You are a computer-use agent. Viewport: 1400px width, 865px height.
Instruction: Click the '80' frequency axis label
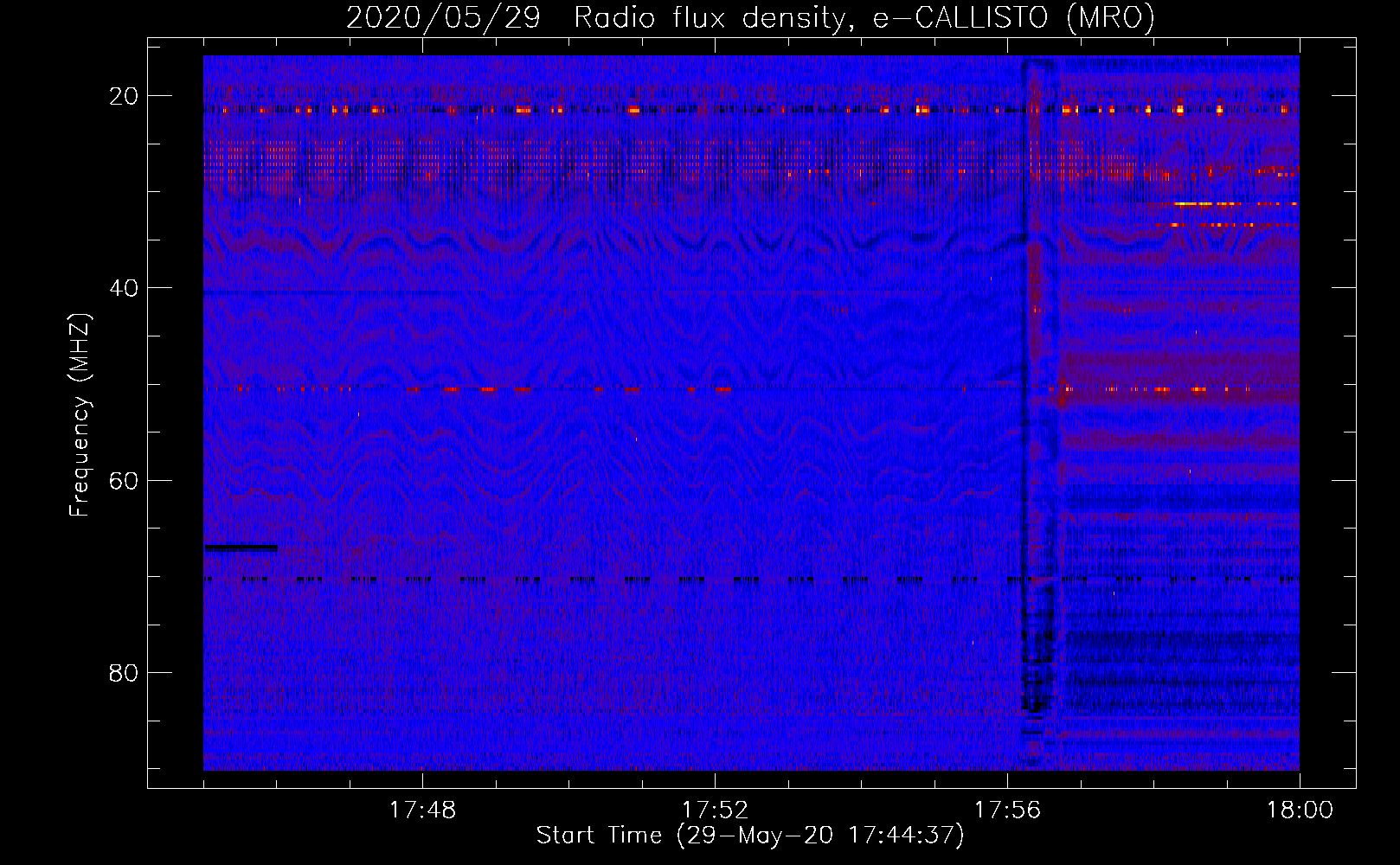(125, 672)
